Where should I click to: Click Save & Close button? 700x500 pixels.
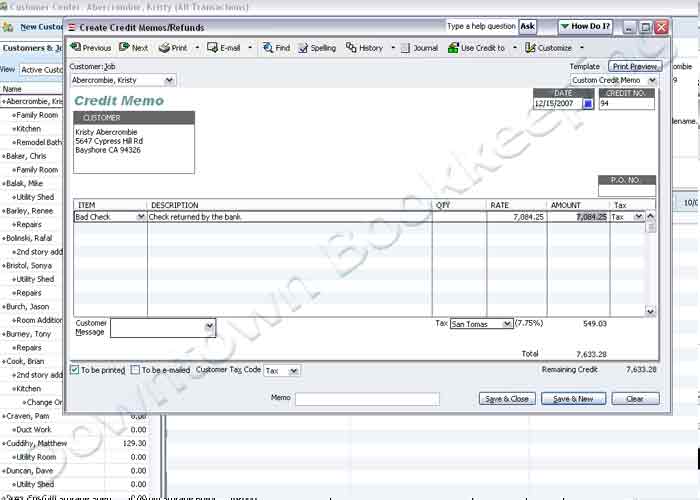click(x=507, y=399)
